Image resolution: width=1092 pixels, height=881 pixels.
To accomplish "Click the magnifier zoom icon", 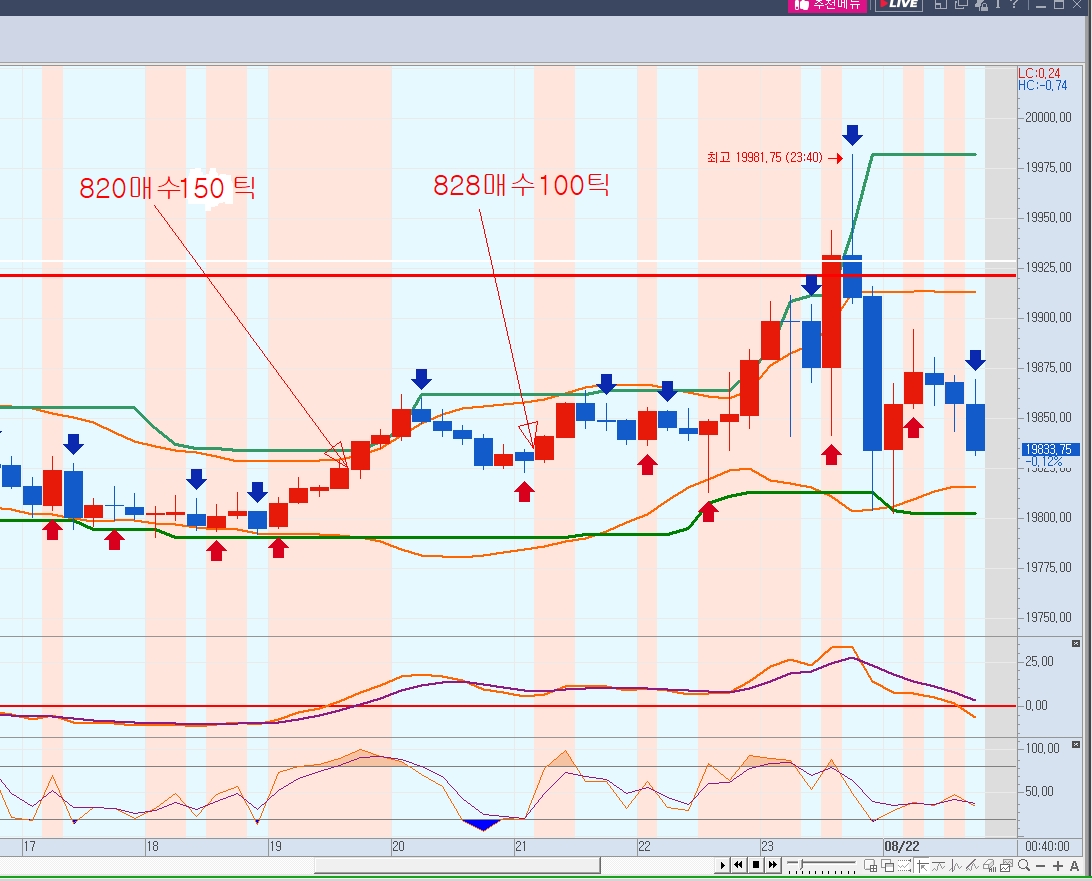I will click(x=1024, y=866).
